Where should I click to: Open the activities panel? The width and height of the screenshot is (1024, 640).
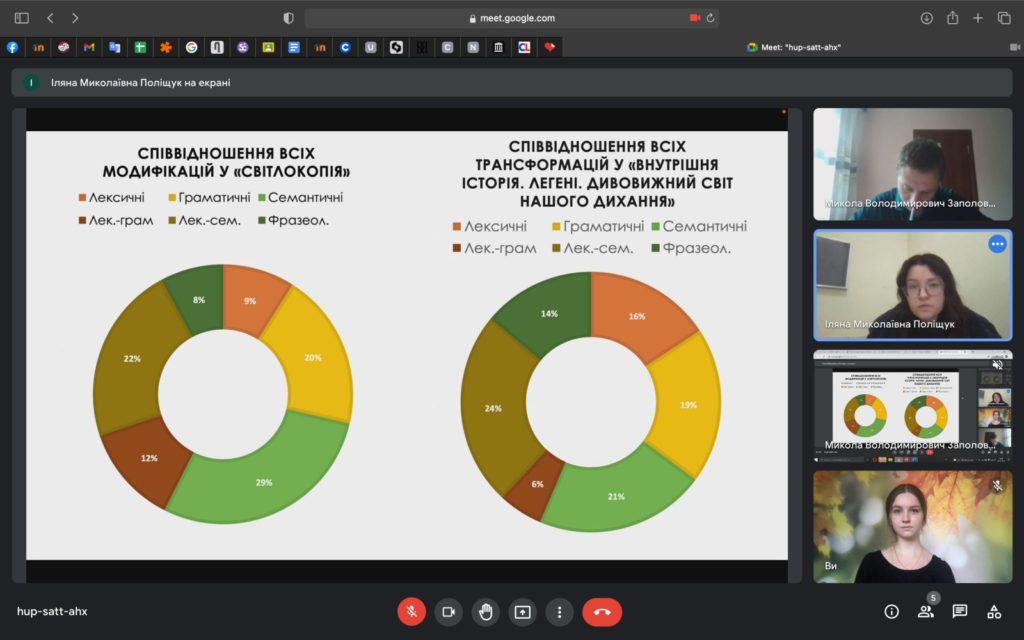(x=994, y=612)
